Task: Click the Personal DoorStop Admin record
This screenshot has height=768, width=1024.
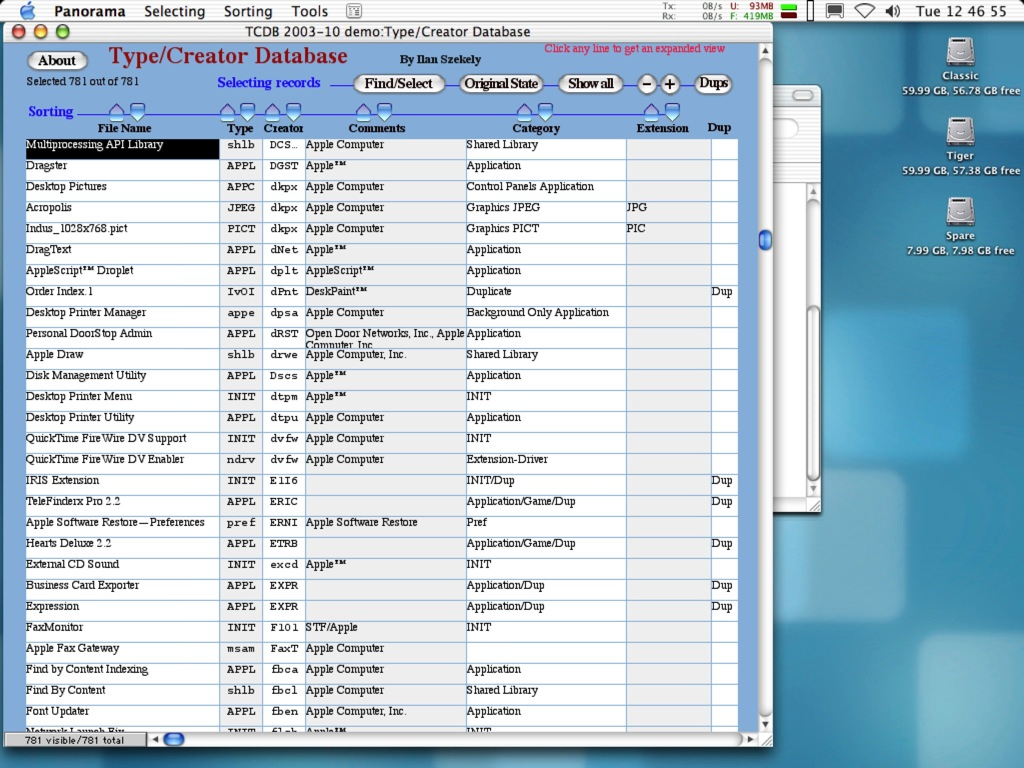Action: [381, 336]
